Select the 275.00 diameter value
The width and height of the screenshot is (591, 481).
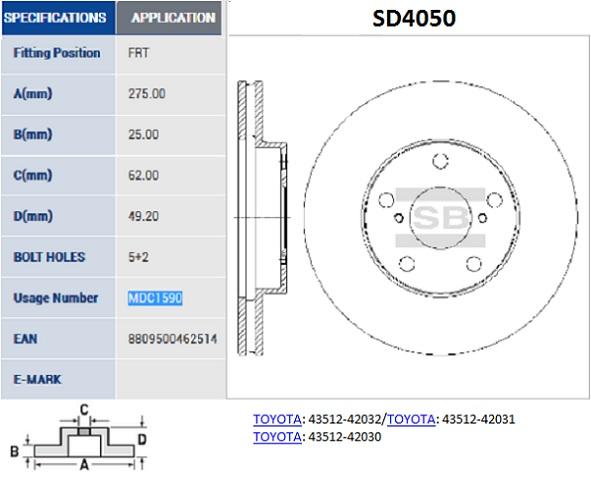click(147, 93)
